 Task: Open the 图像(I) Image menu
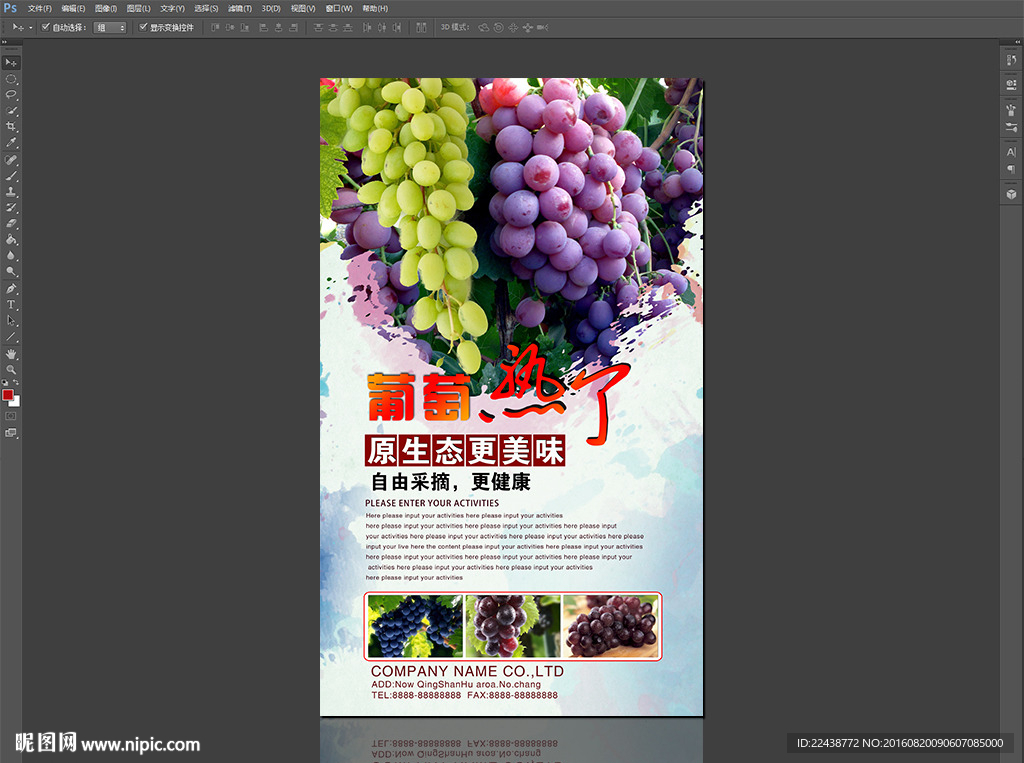click(x=106, y=8)
